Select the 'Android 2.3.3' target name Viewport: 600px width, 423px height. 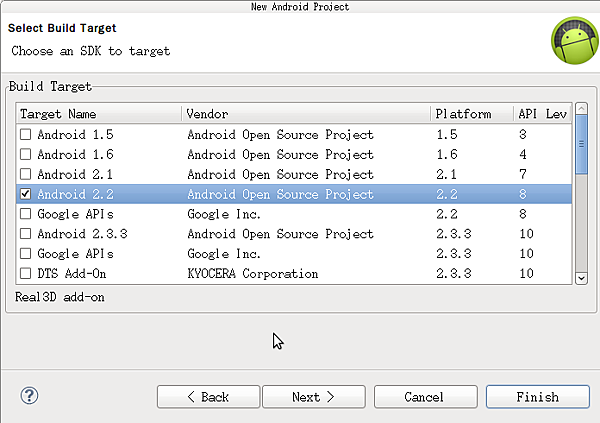pos(82,234)
